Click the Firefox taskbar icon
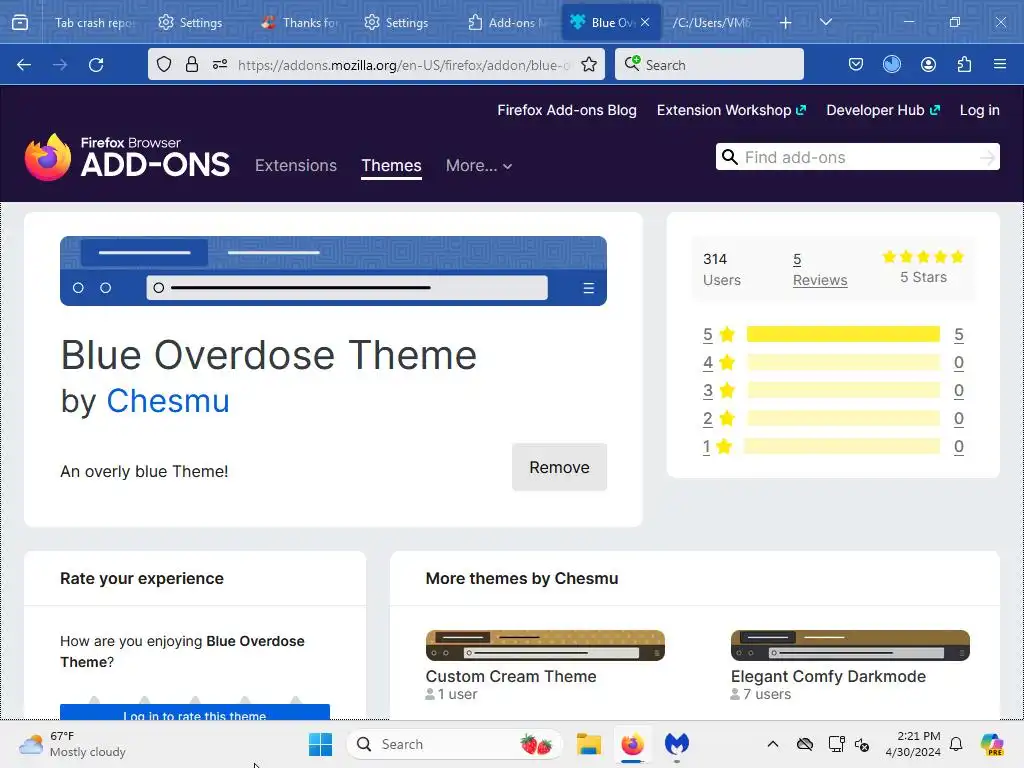 (632, 744)
